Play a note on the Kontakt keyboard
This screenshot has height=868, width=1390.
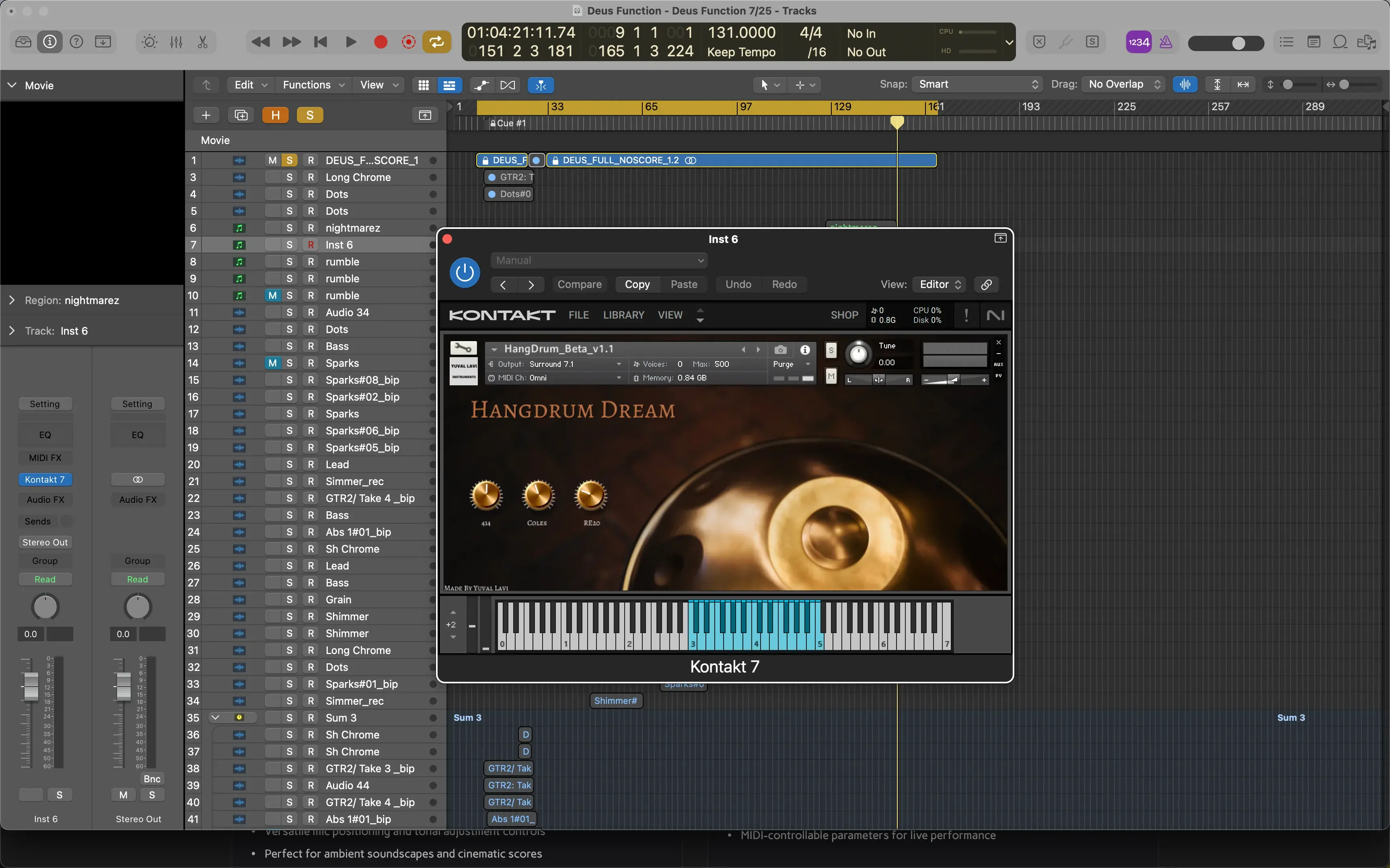tap(746, 637)
